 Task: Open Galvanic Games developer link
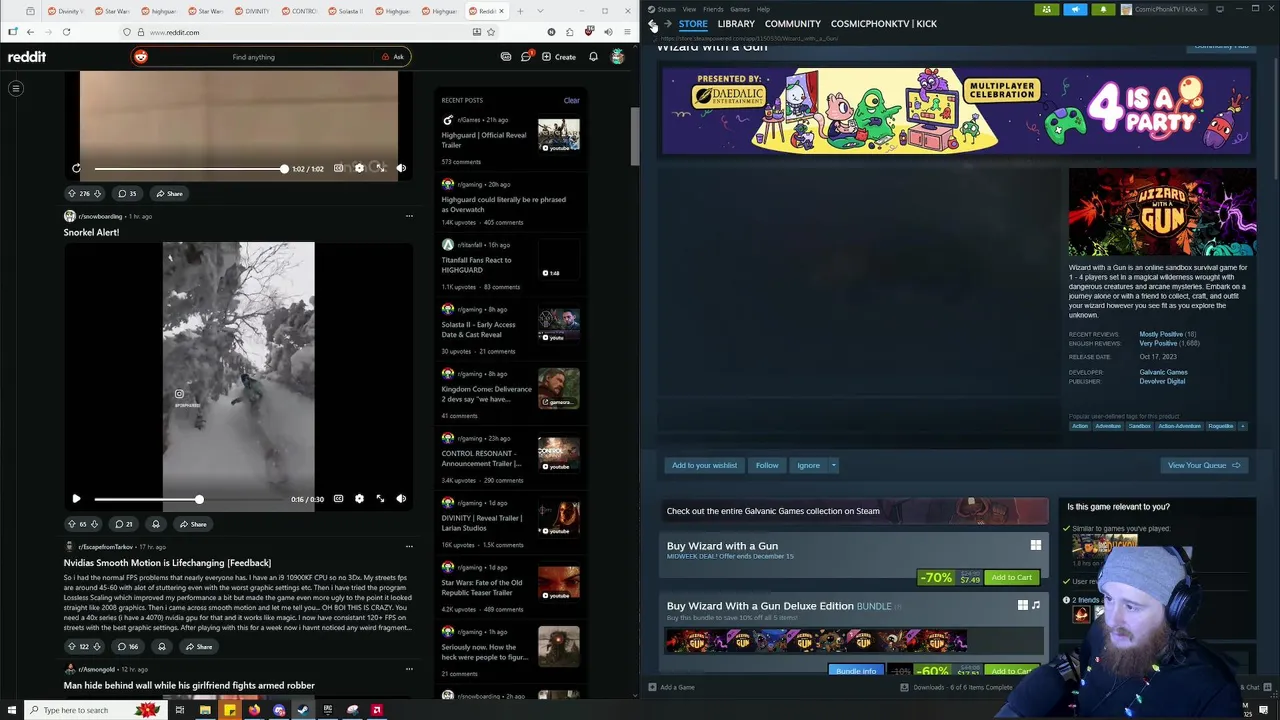(x=1163, y=372)
